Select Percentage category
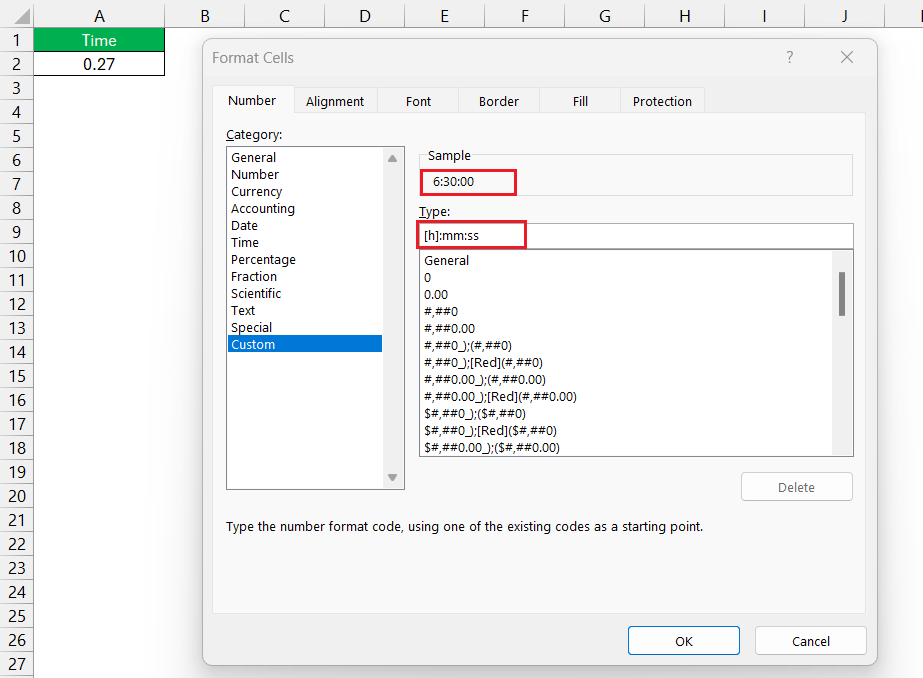The width and height of the screenshot is (923, 678). pyautogui.click(x=305, y=260)
